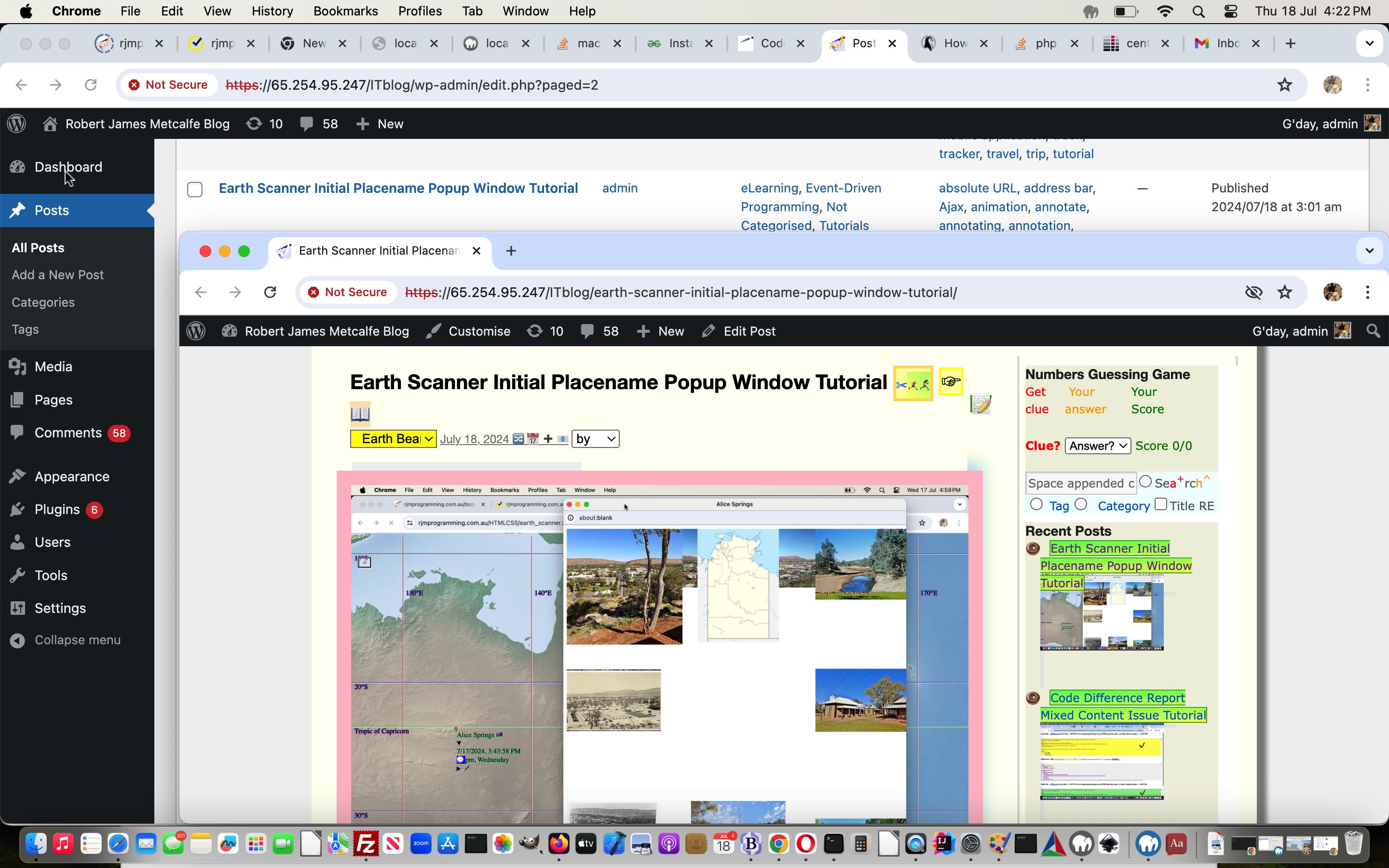Open the Chrome three-dot menu in the back window
The height and width of the screenshot is (868, 1389).
[x=1368, y=85]
